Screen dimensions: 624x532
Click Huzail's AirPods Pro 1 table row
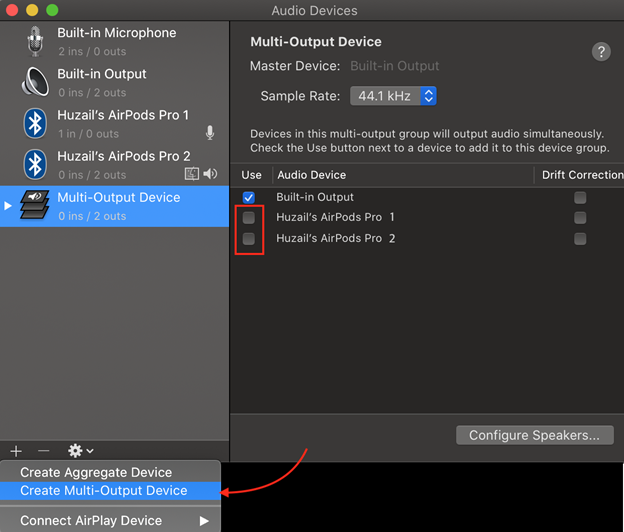pos(427,218)
